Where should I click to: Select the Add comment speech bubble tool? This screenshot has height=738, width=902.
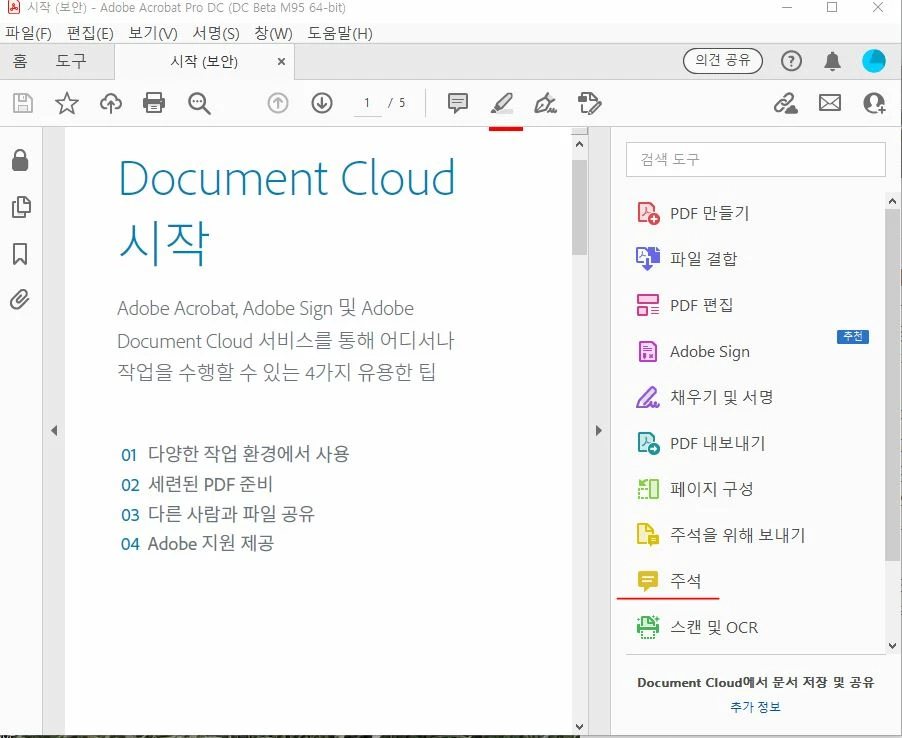coord(458,104)
